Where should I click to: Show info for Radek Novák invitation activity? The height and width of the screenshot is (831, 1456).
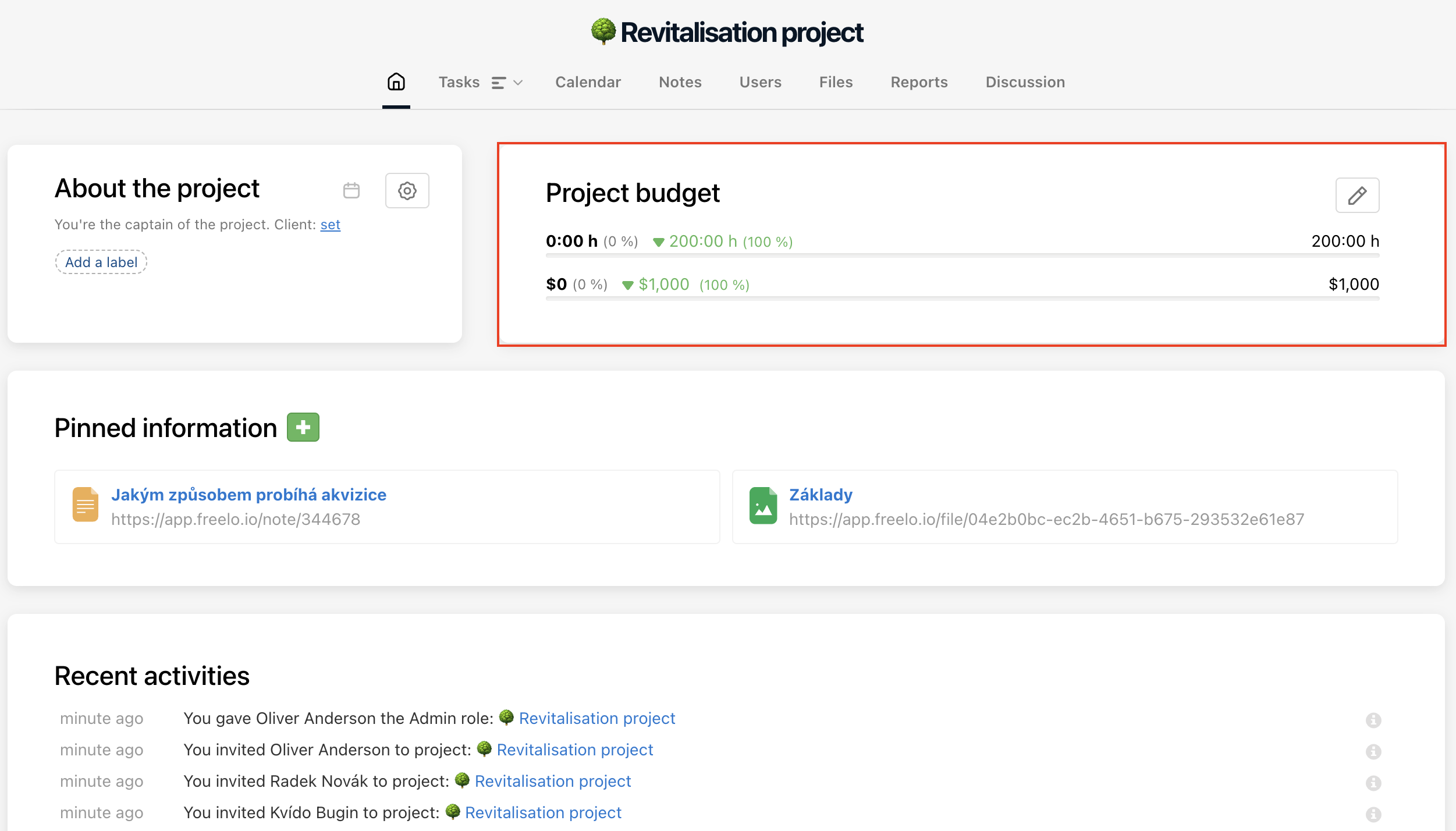click(1373, 783)
